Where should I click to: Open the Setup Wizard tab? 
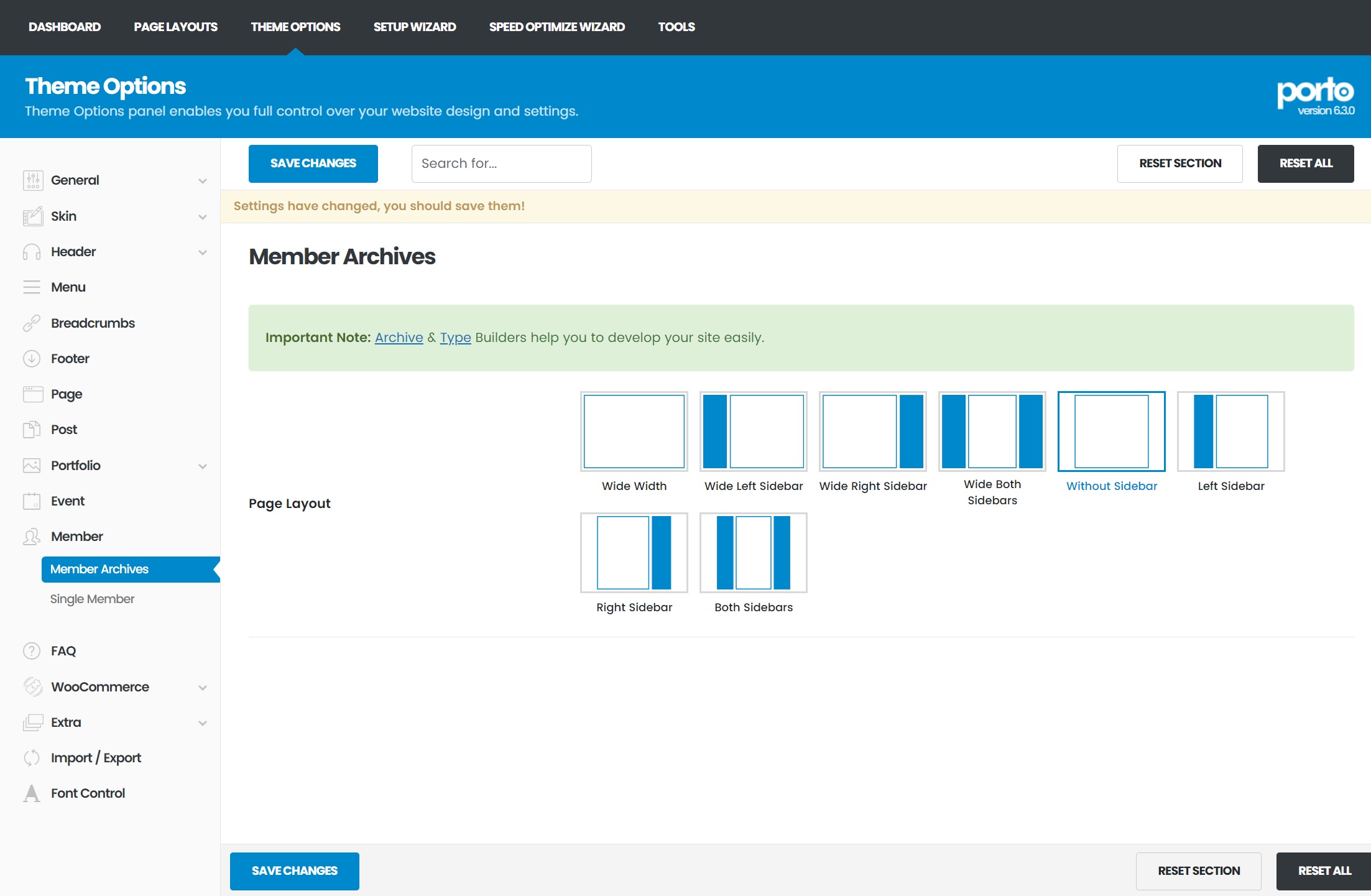coord(415,27)
